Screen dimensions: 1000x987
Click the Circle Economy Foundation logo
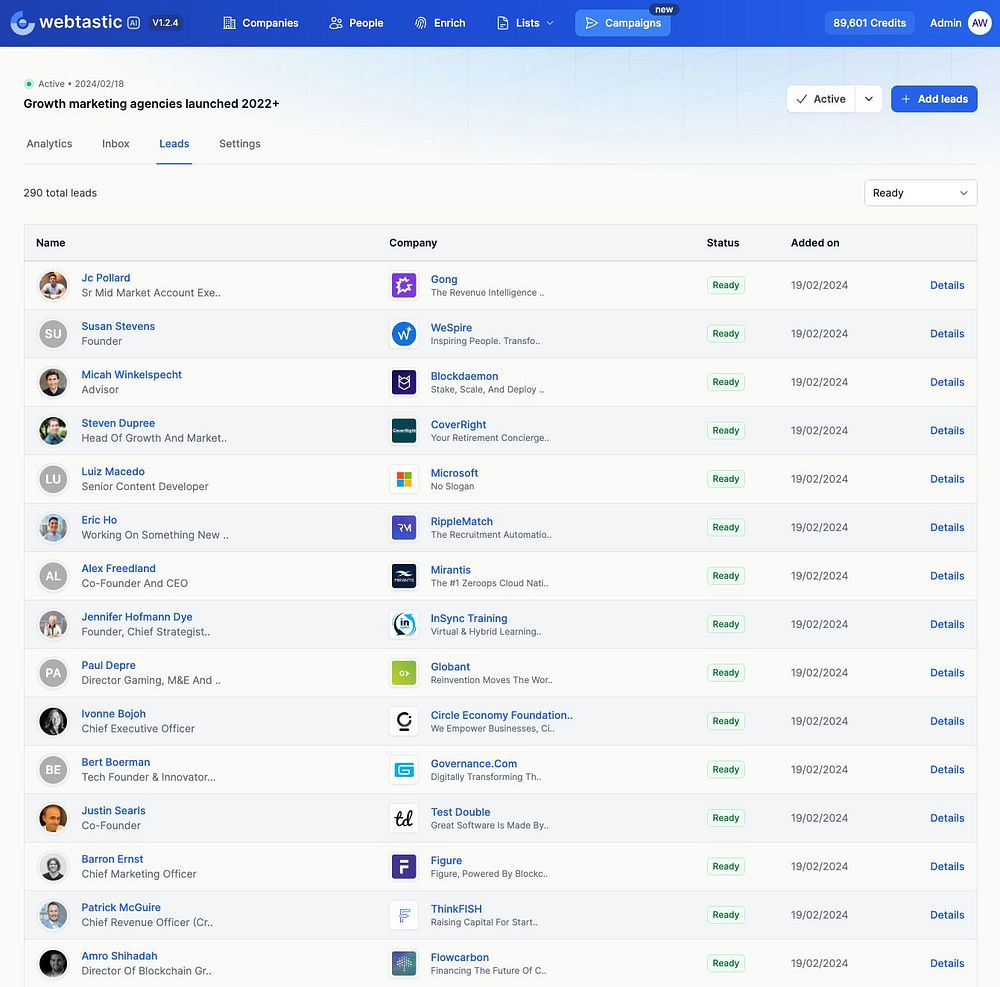click(x=404, y=721)
